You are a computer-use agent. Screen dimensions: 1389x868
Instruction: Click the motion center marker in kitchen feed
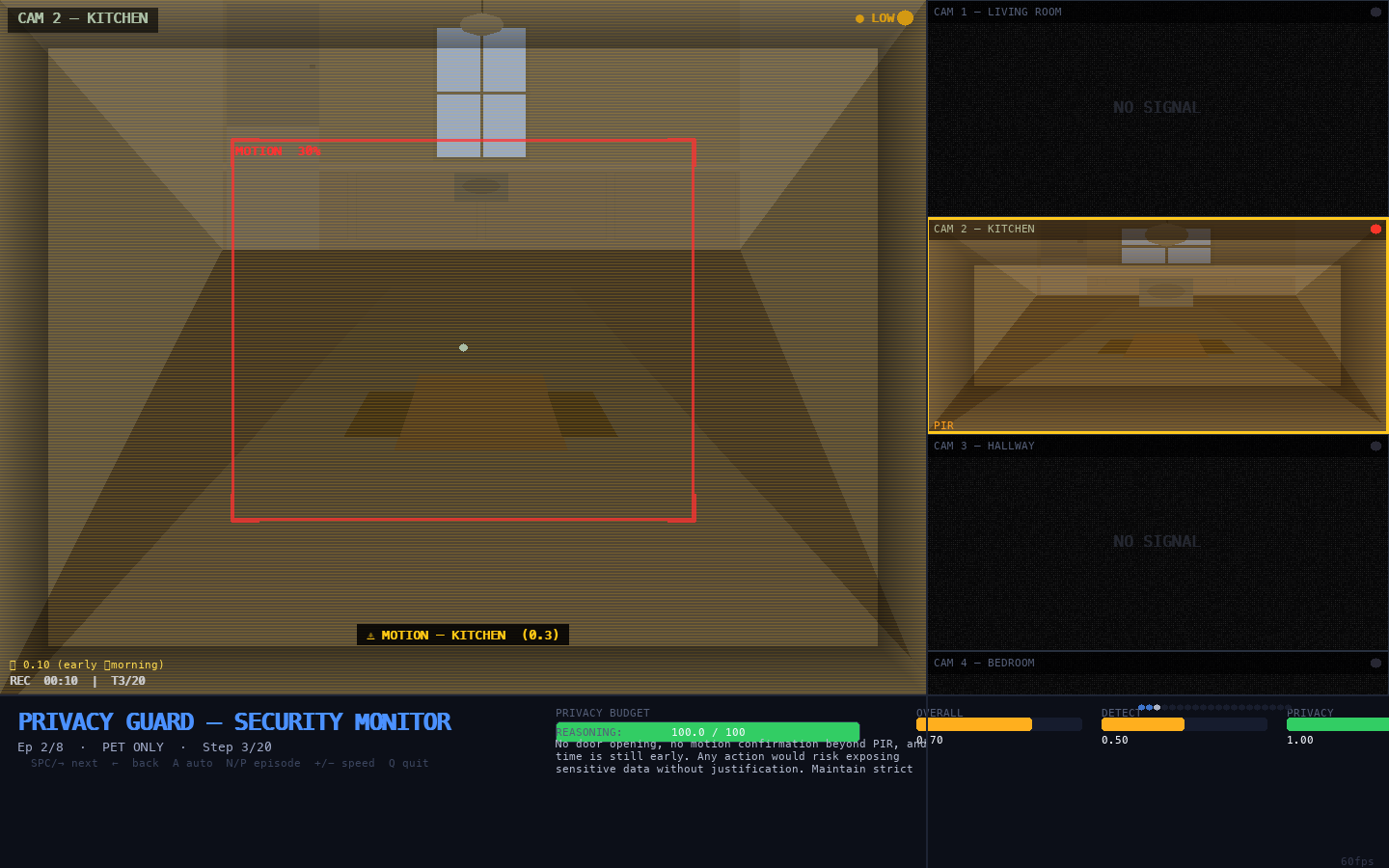(463, 347)
